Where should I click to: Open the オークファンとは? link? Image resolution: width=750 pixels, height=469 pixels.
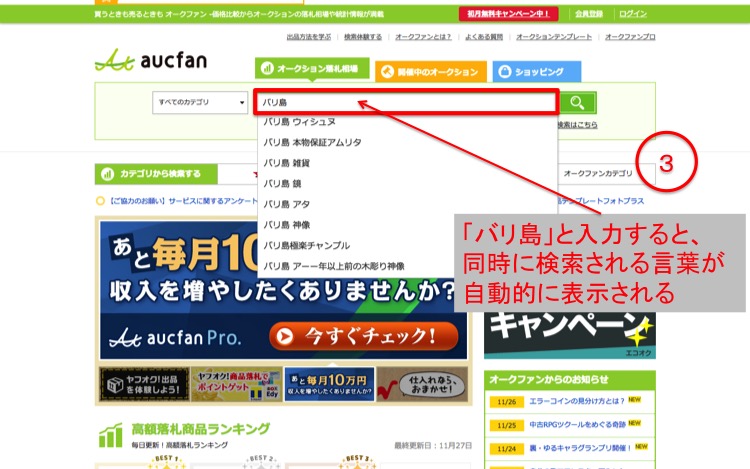coord(423,37)
